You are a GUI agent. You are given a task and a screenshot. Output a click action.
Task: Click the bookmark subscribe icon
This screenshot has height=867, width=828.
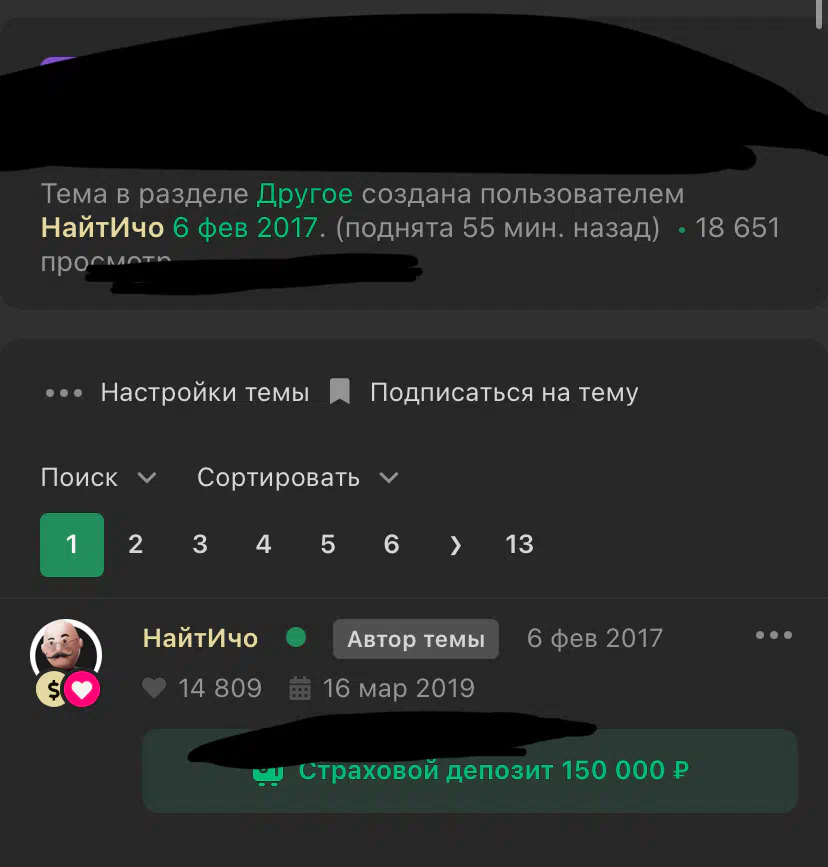coord(340,391)
